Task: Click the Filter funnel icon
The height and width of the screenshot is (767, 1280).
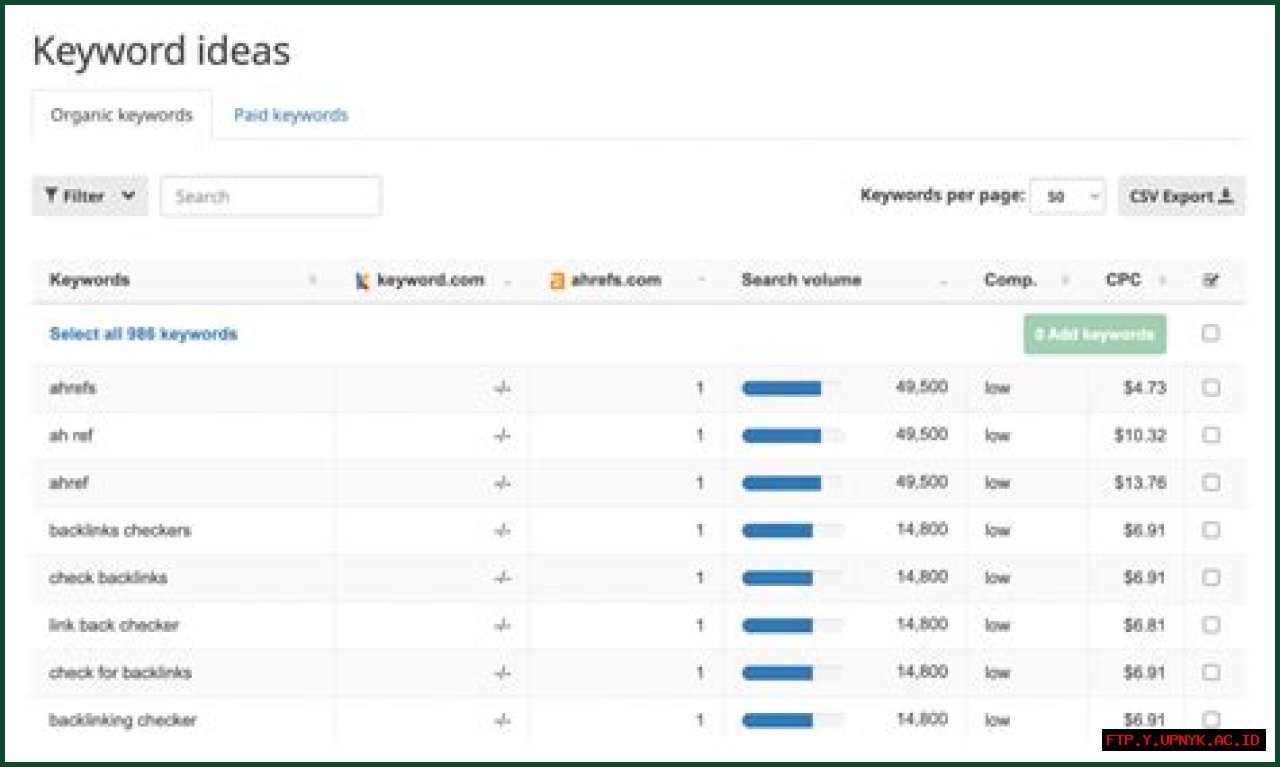Action: coord(49,196)
